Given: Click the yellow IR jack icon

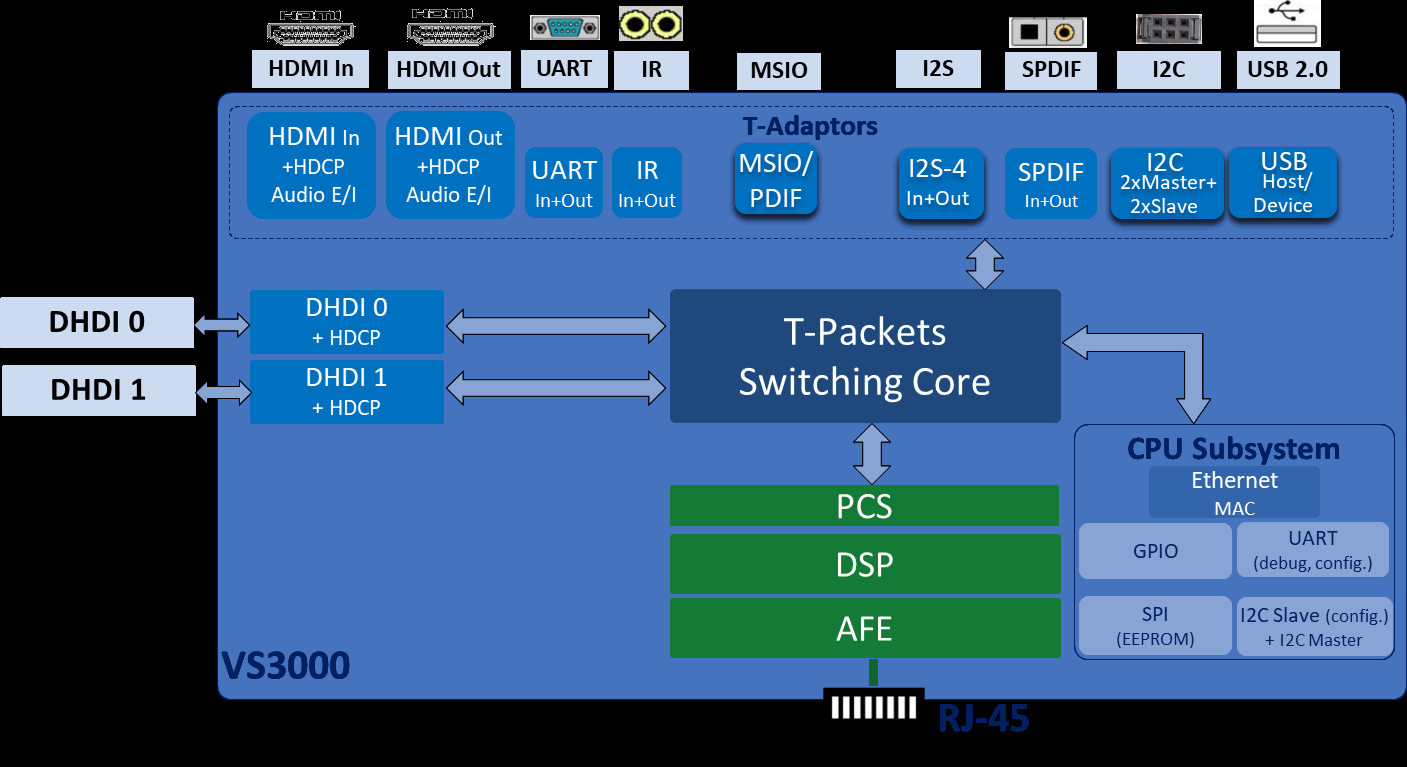Looking at the screenshot, I should click(650, 24).
